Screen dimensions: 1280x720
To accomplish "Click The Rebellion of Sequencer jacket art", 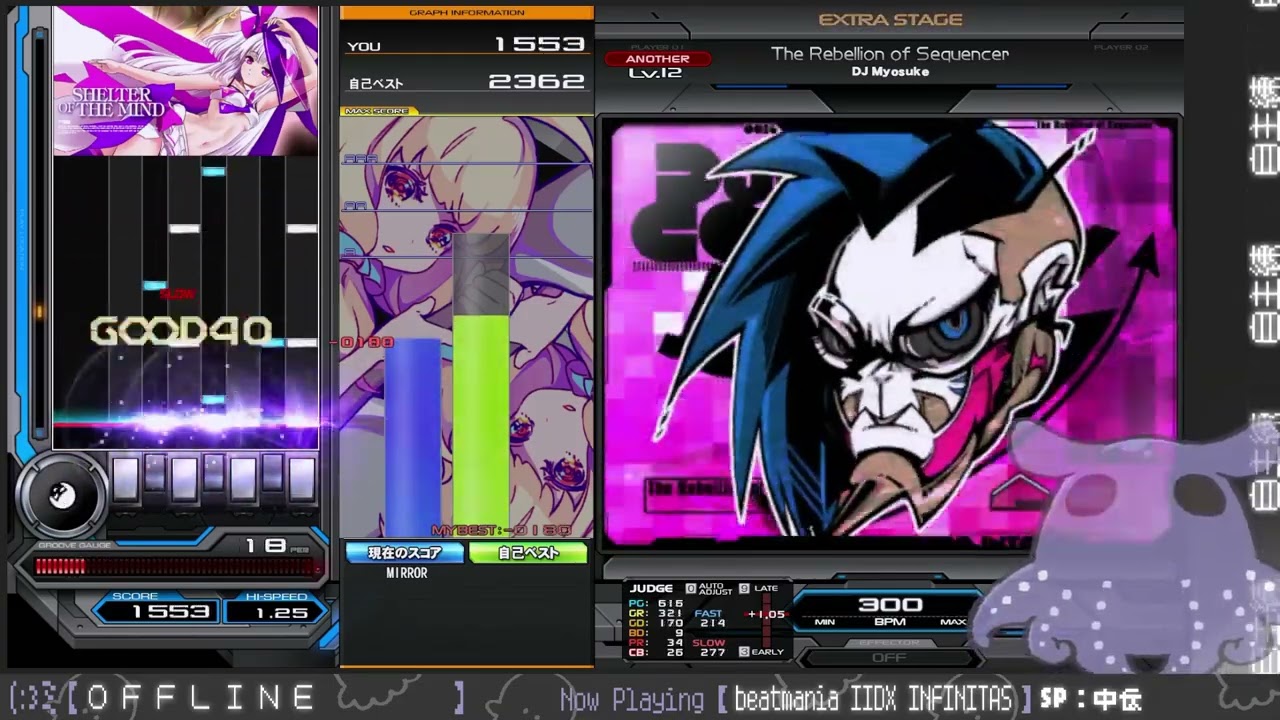I will [x=890, y=333].
